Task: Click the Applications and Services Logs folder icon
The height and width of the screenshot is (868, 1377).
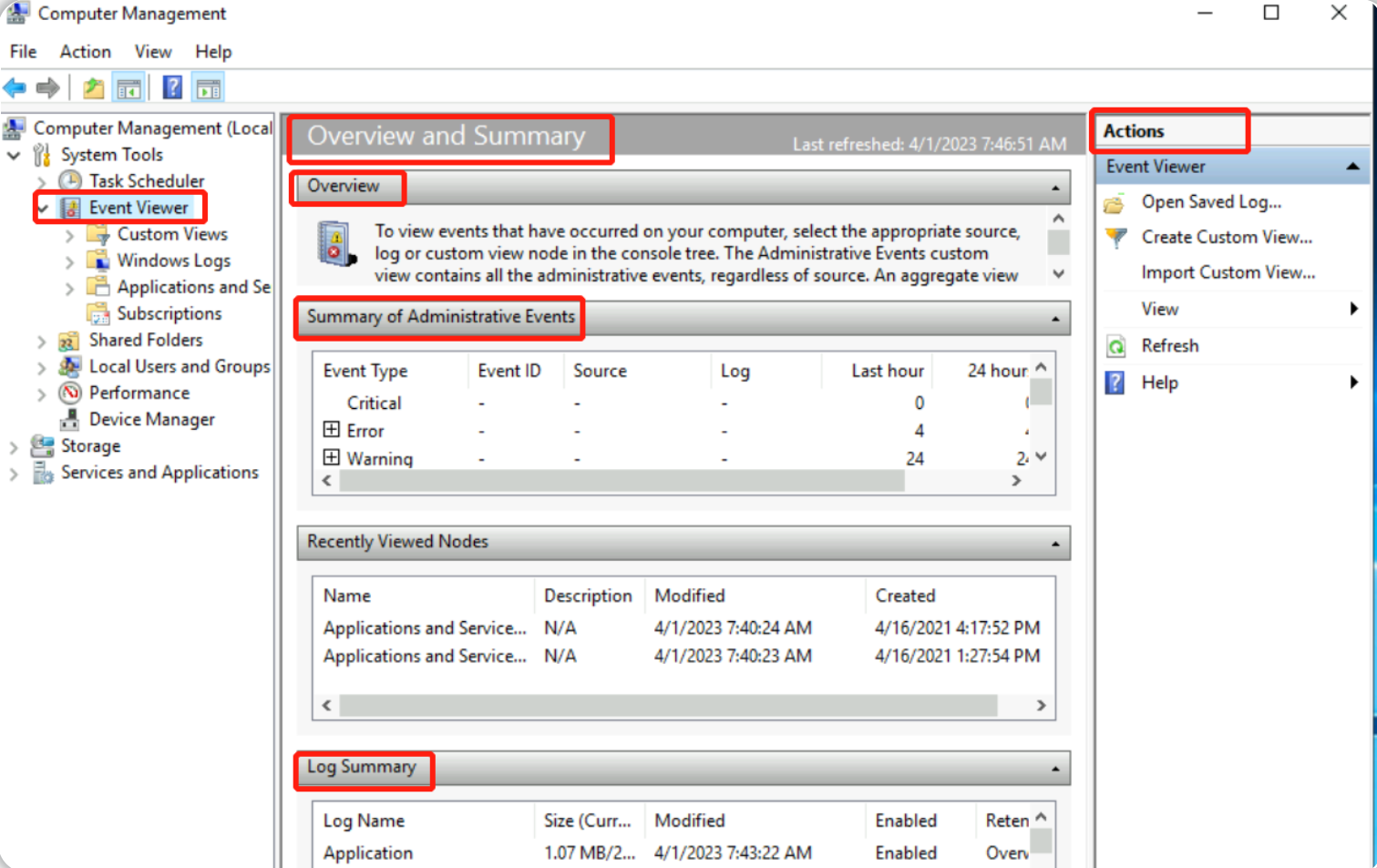Action: coord(98,287)
